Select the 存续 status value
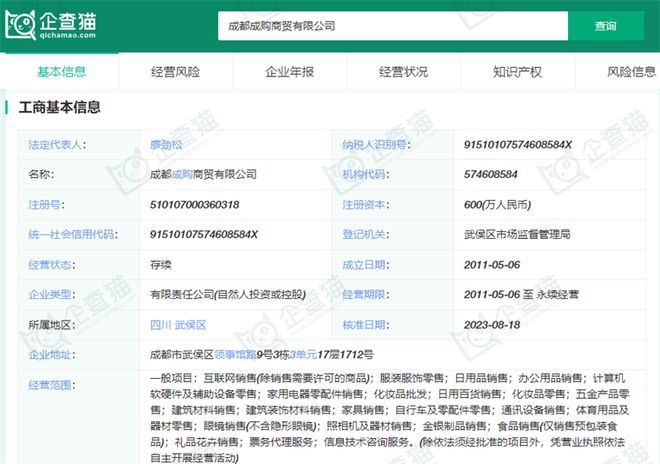 [x=161, y=265]
